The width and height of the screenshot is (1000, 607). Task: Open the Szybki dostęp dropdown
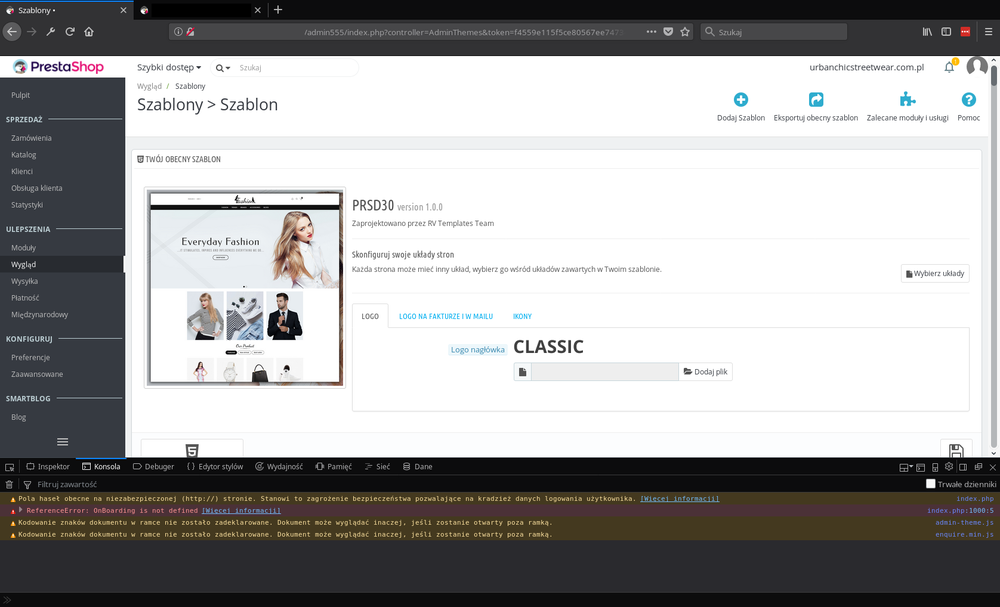[167, 67]
